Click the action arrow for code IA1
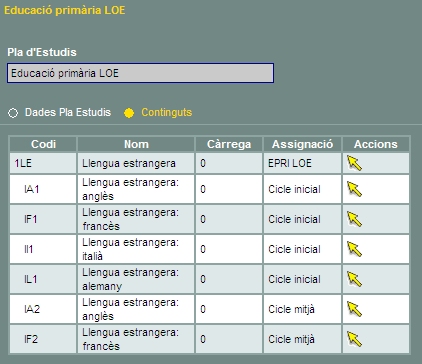This screenshot has width=422, height=364. [354, 189]
